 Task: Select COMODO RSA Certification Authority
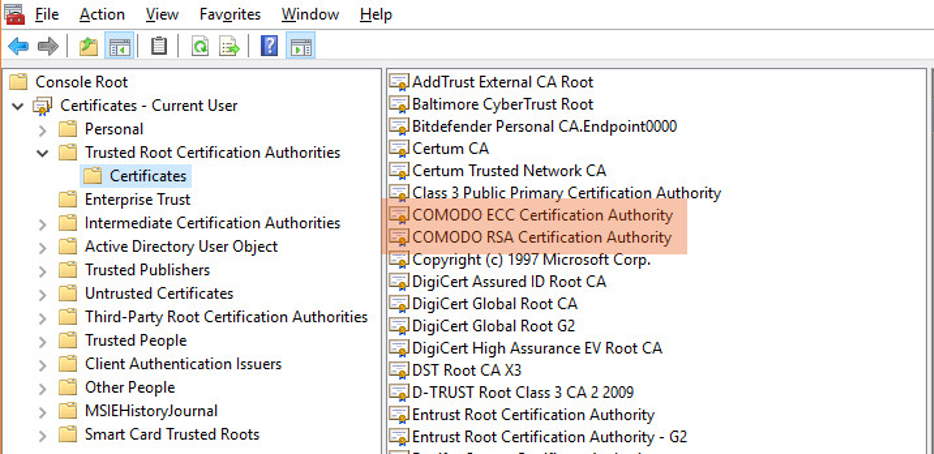click(542, 238)
